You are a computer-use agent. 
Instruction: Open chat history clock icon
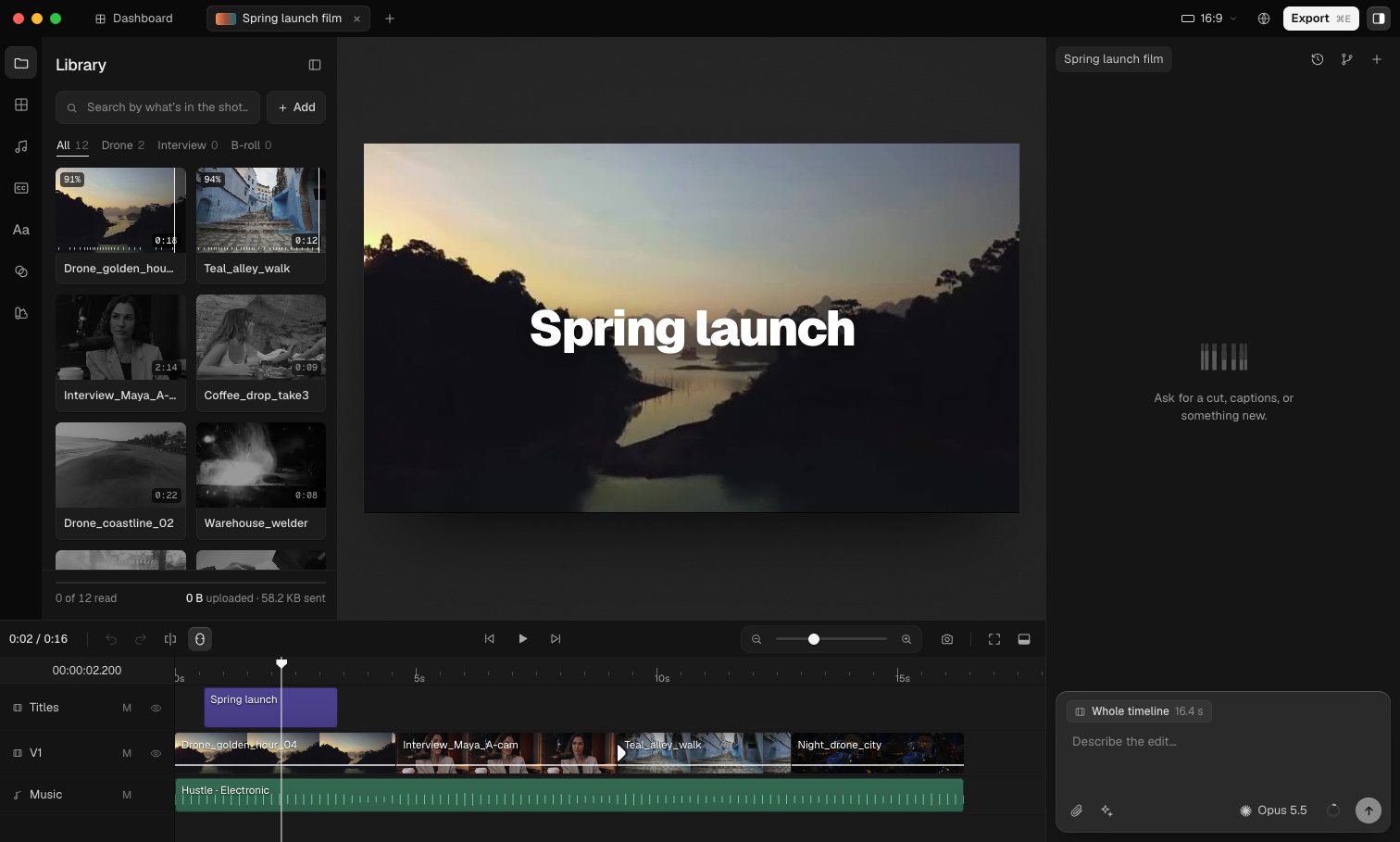(x=1318, y=59)
